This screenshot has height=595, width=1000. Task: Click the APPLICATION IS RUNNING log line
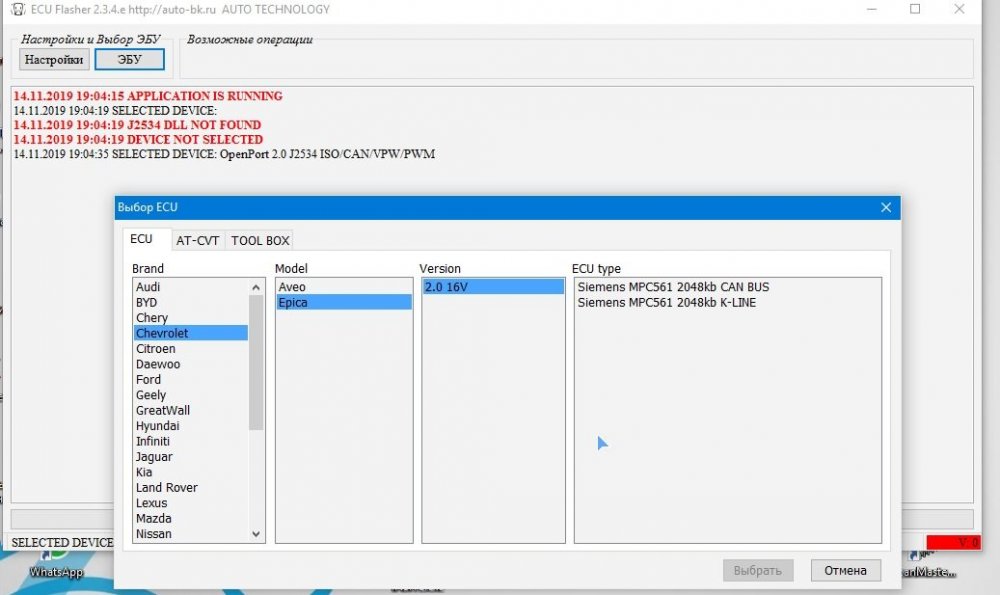(x=148, y=96)
